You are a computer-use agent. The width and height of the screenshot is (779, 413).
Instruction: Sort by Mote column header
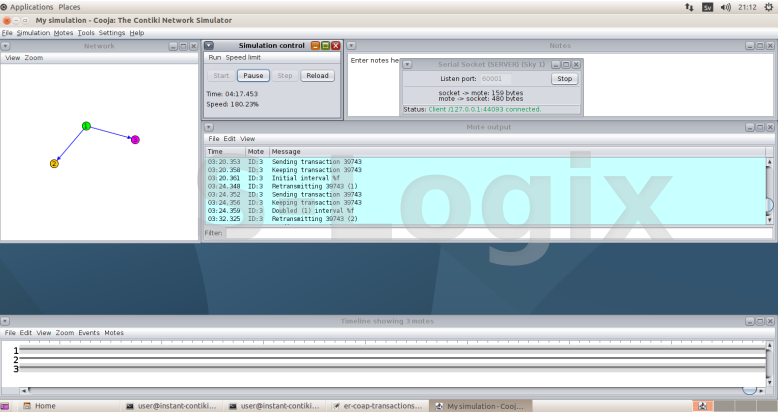pyautogui.click(x=257, y=152)
